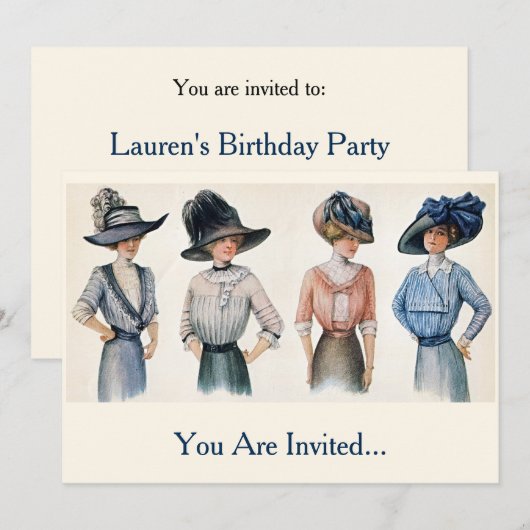Click the brown skirt of pink-blouse woman

(336, 362)
